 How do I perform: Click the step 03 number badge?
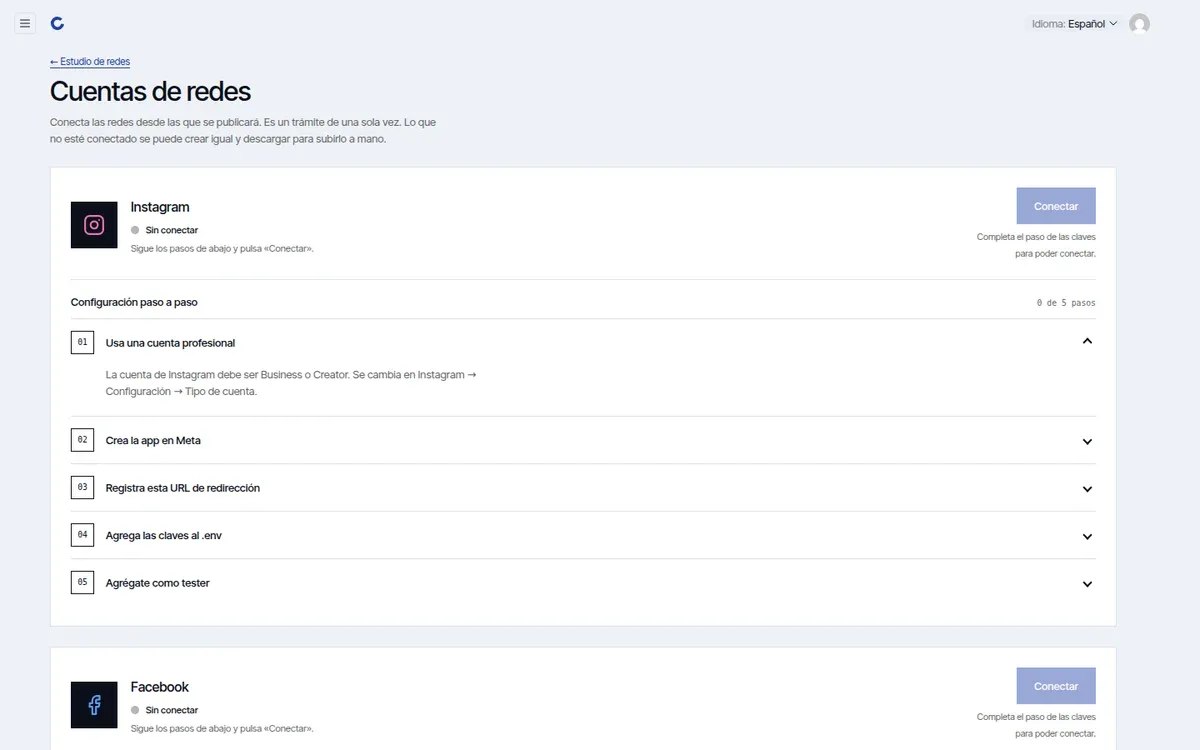[82, 488]
